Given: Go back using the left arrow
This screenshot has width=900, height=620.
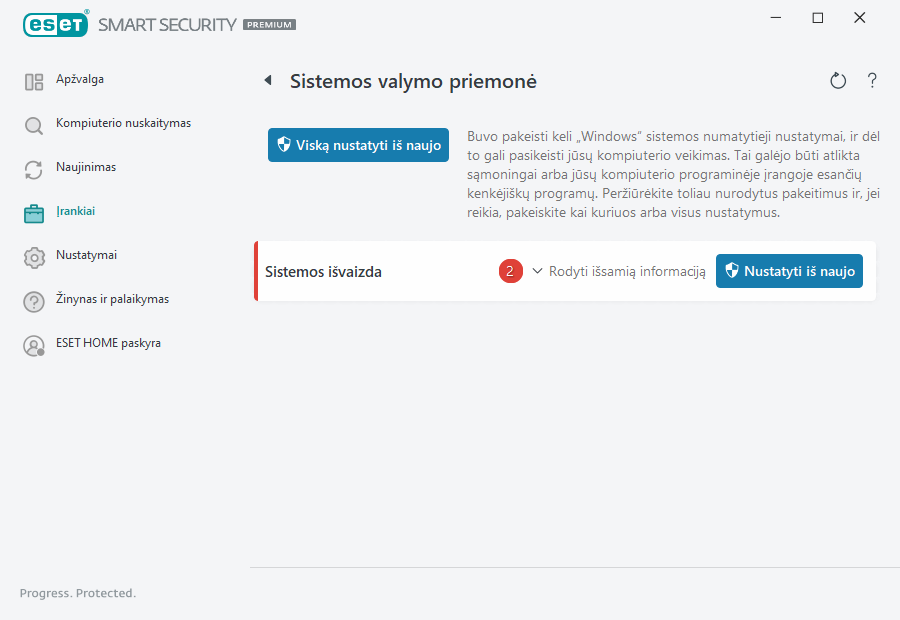Looking at the screenshot, I should click(x=268, y=81).
